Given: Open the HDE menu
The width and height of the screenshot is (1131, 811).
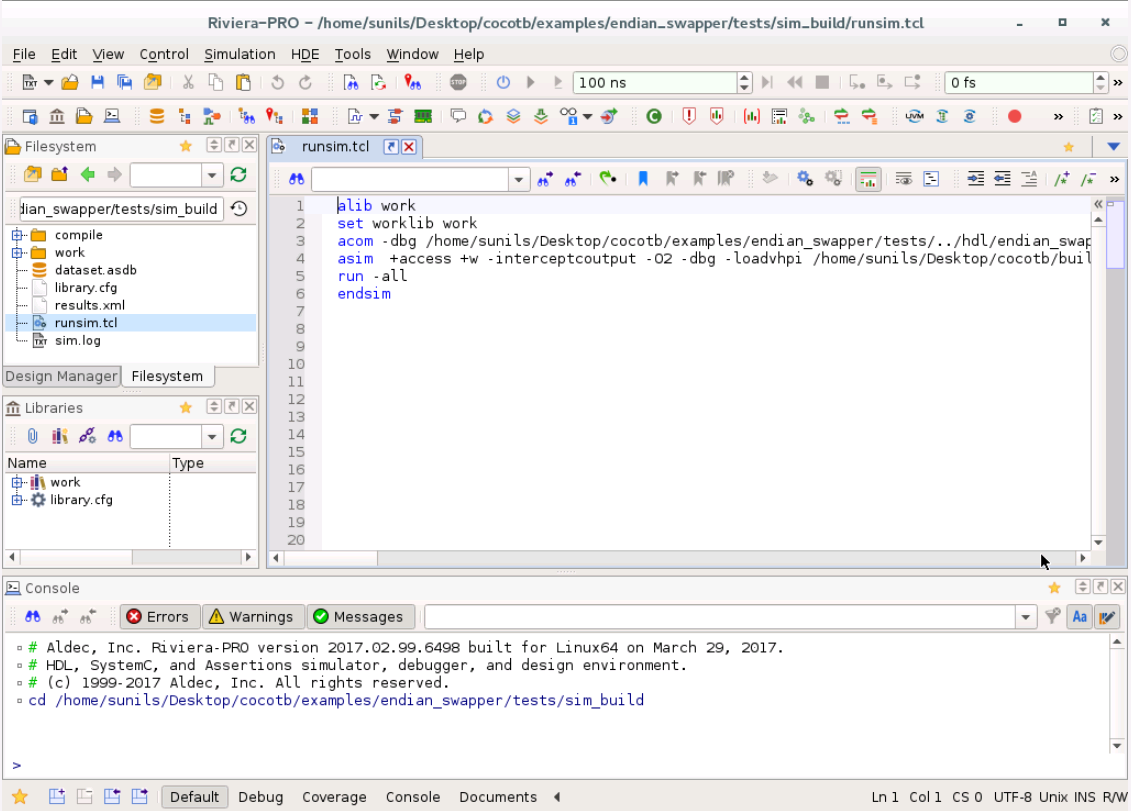Looking at the screenshot, I should pyautogui.click(x=305, y=54).
